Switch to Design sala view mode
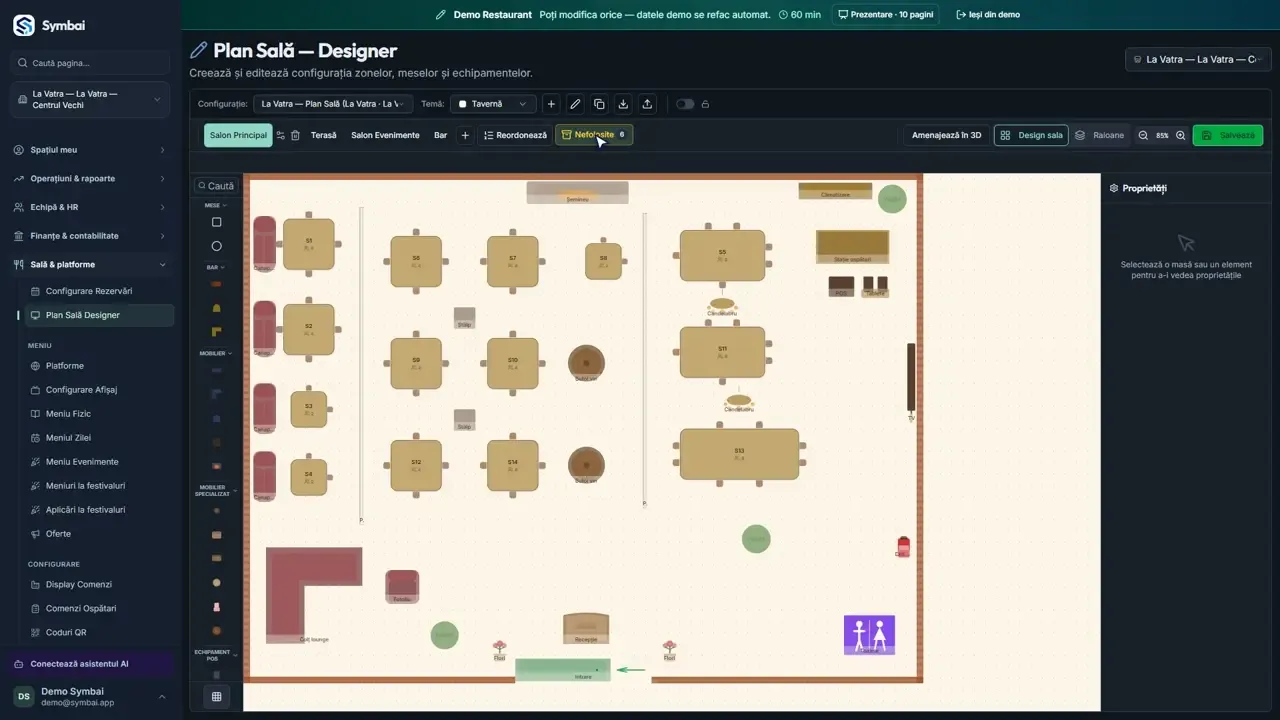Image resolution: width=1280 pixels, height=720 pixels. click(1031, 135)
